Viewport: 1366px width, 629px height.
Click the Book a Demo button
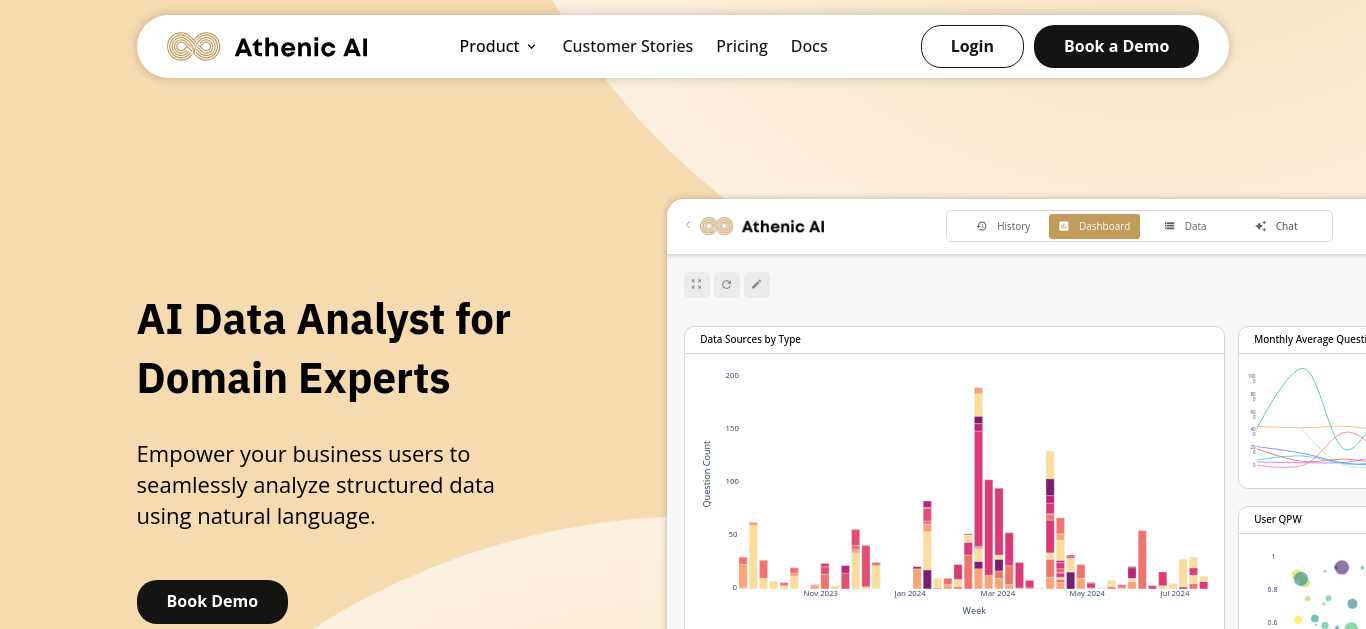(x=1116, y=46)
